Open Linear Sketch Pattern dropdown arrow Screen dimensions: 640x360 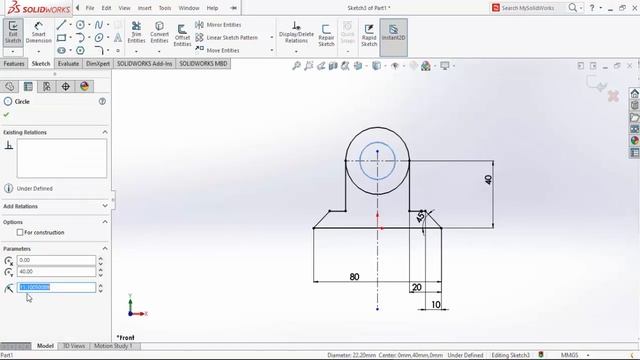[x=271, y=38]
